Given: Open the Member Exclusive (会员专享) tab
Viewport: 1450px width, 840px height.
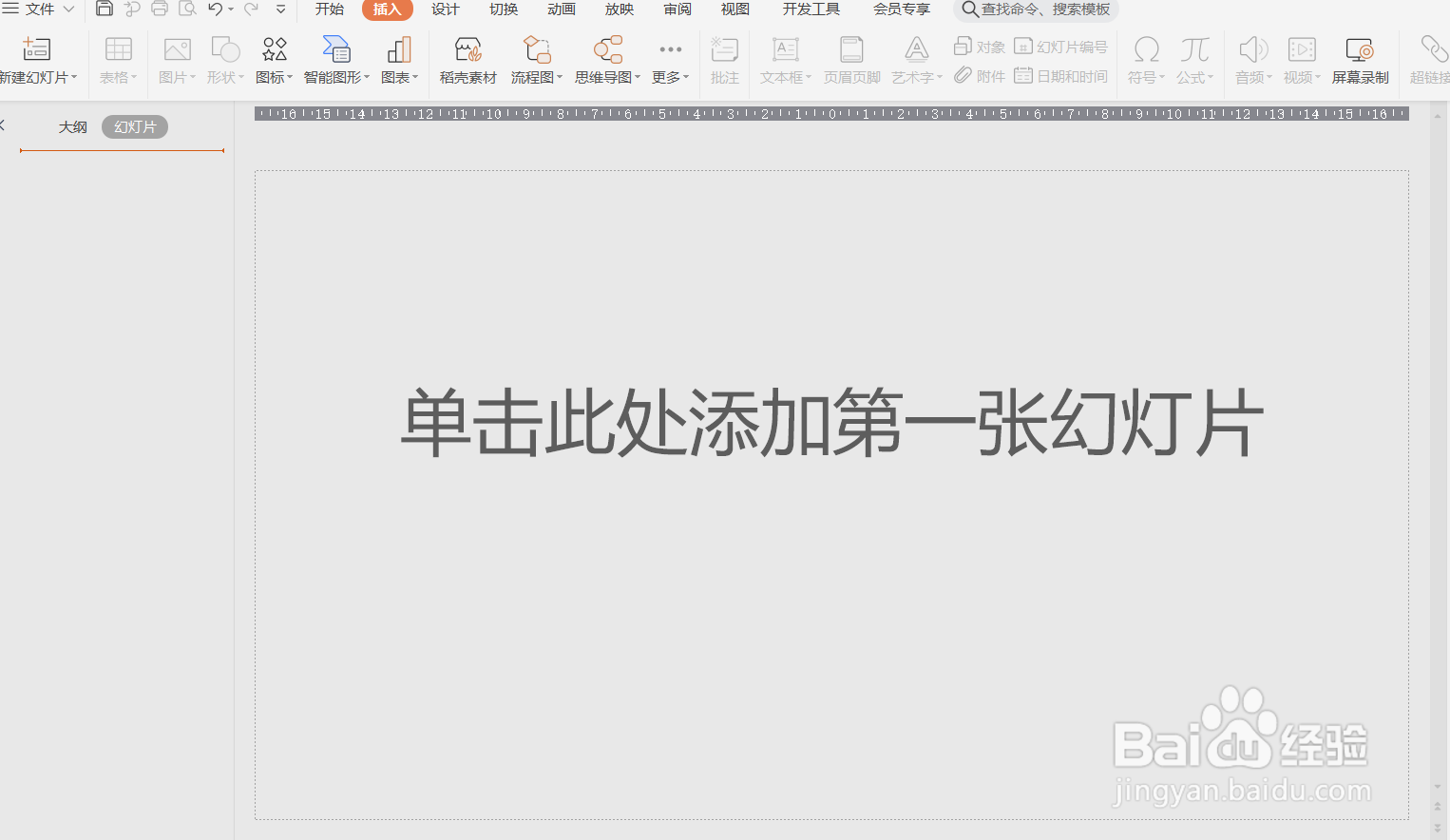Looking at the screenshot, I should tap(902, 10).
